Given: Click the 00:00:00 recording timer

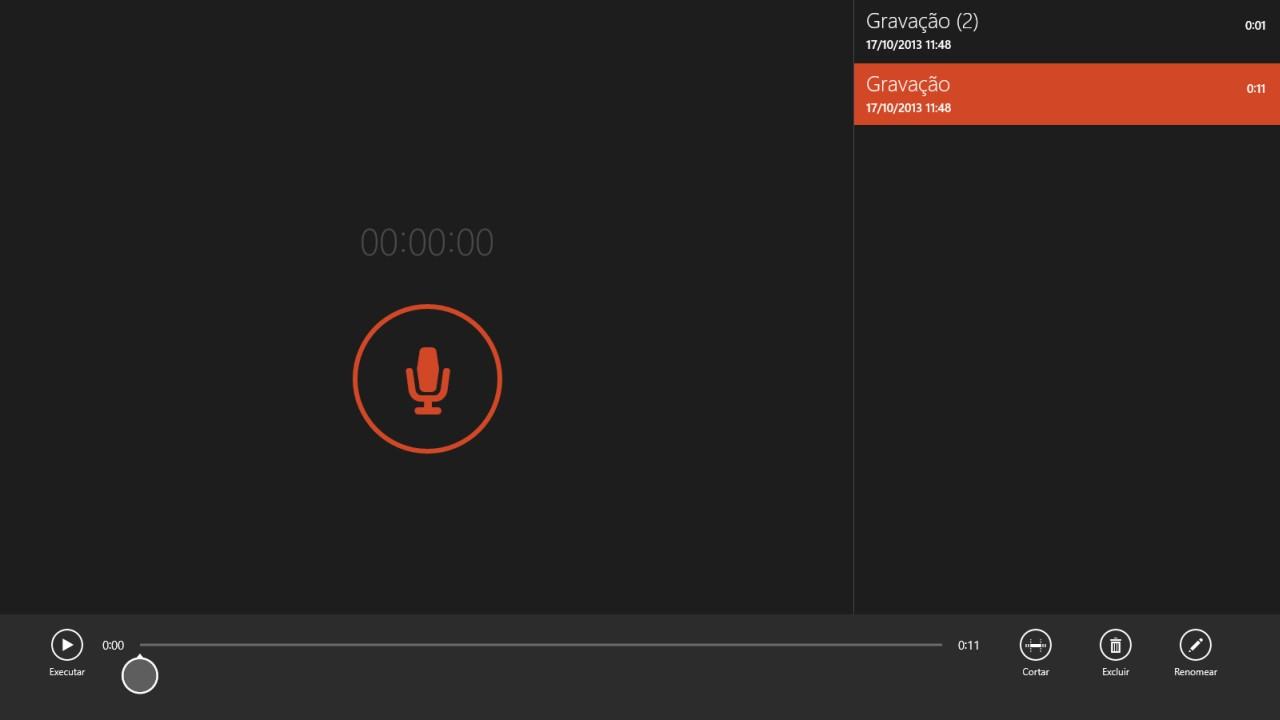Looking at the screenshot, I should click(427, 243).
